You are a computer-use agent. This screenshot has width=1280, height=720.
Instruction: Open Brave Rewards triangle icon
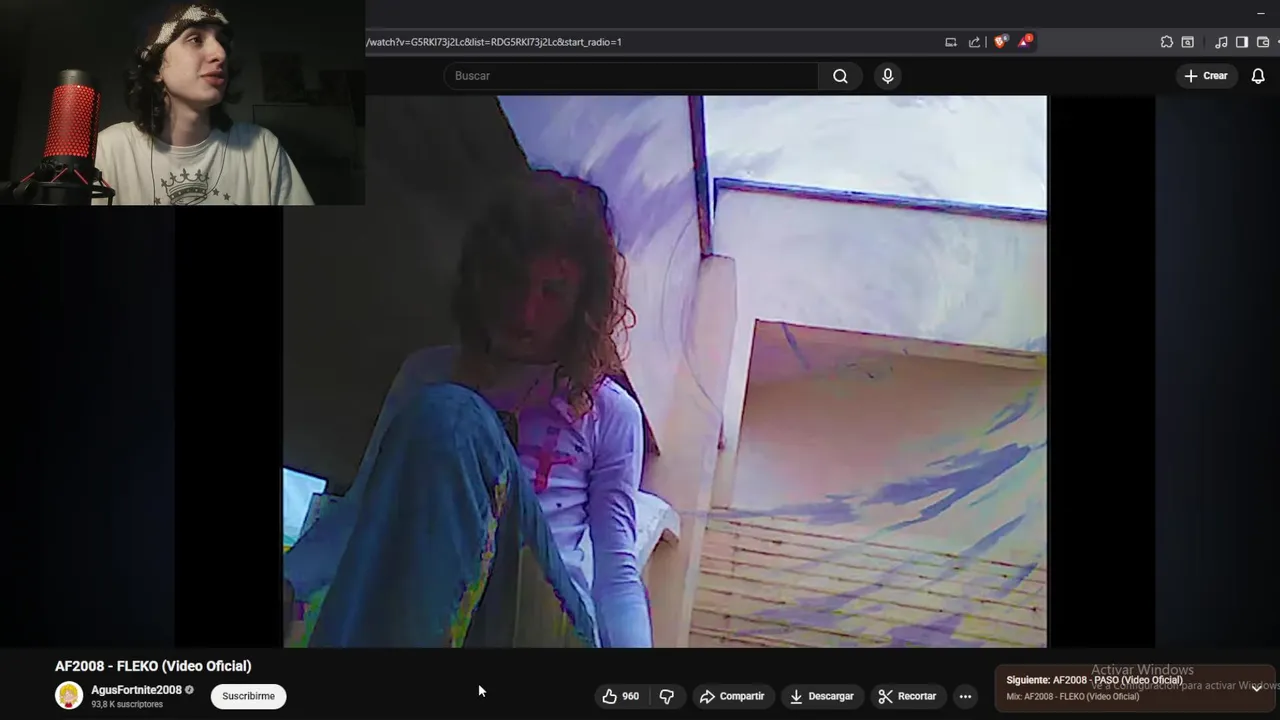[1025, 42]
